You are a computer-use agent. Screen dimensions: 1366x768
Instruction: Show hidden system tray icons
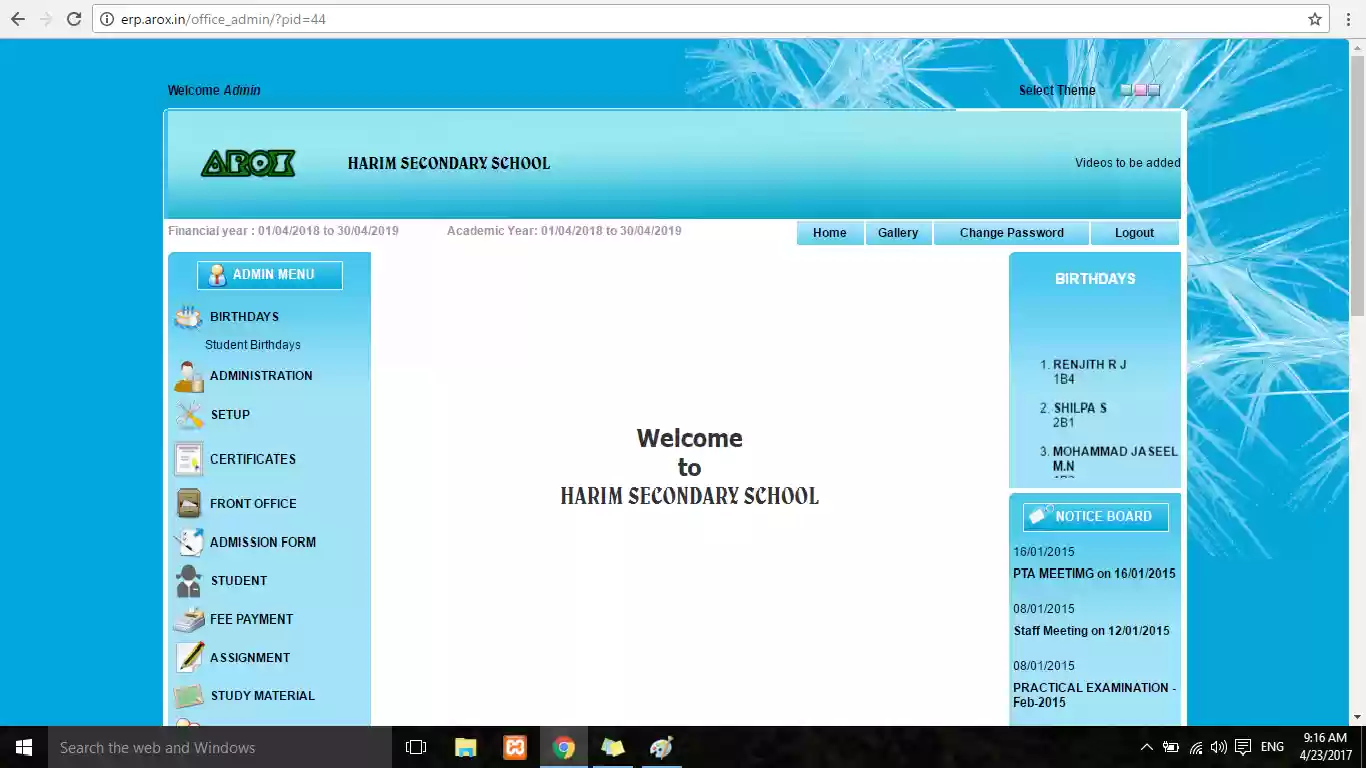(x=1146, y=747)
